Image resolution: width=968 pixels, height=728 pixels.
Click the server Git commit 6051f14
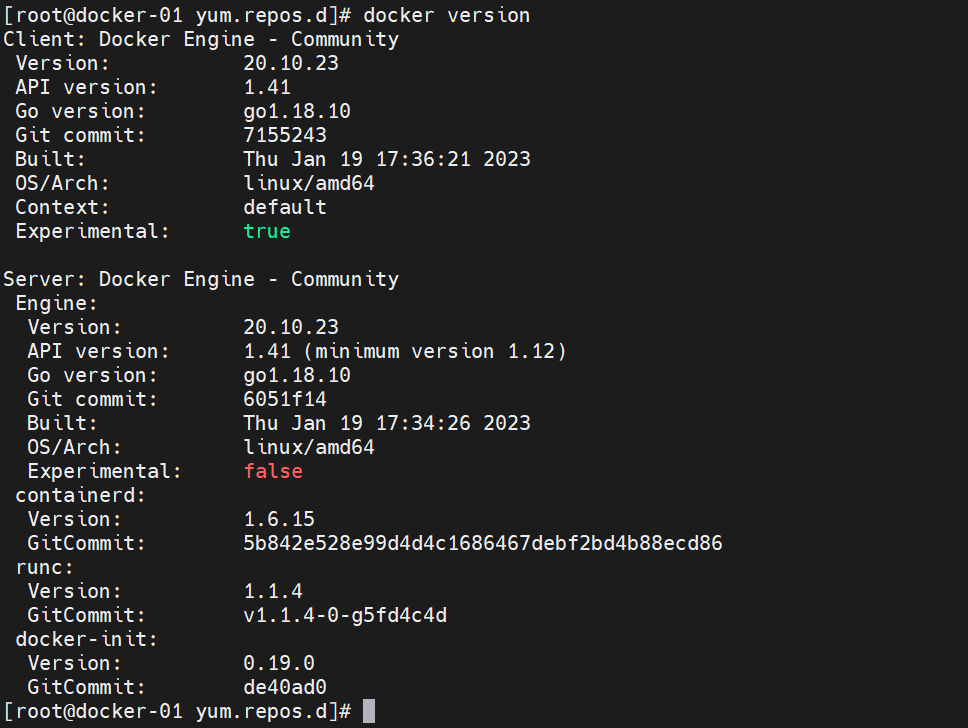click(x=285, y=399)
